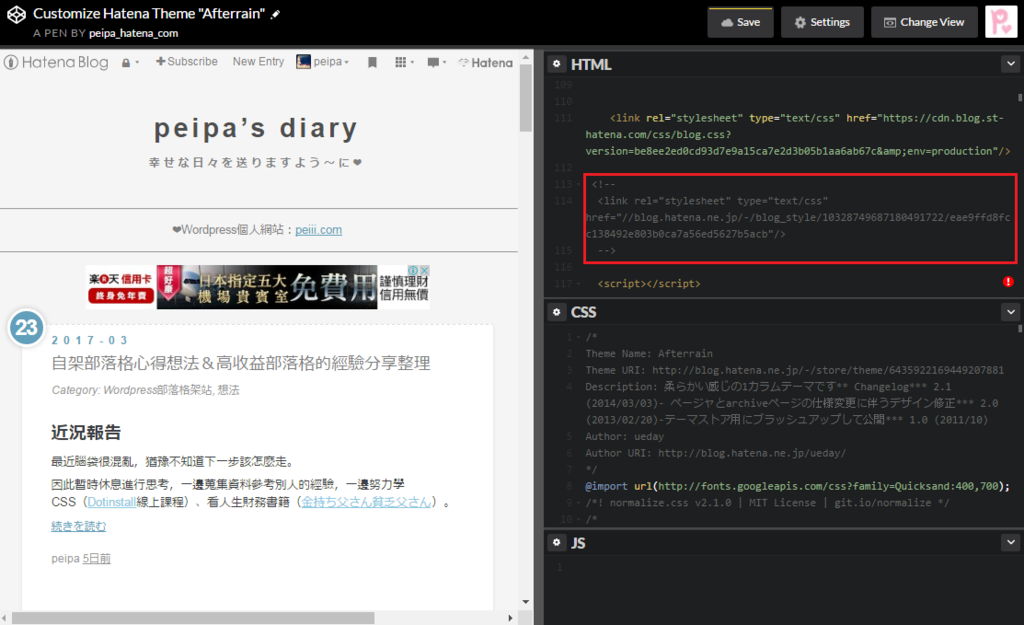Click the Category: Wordpress部落格架站 text
The image size is (1024, 625).
146,390
